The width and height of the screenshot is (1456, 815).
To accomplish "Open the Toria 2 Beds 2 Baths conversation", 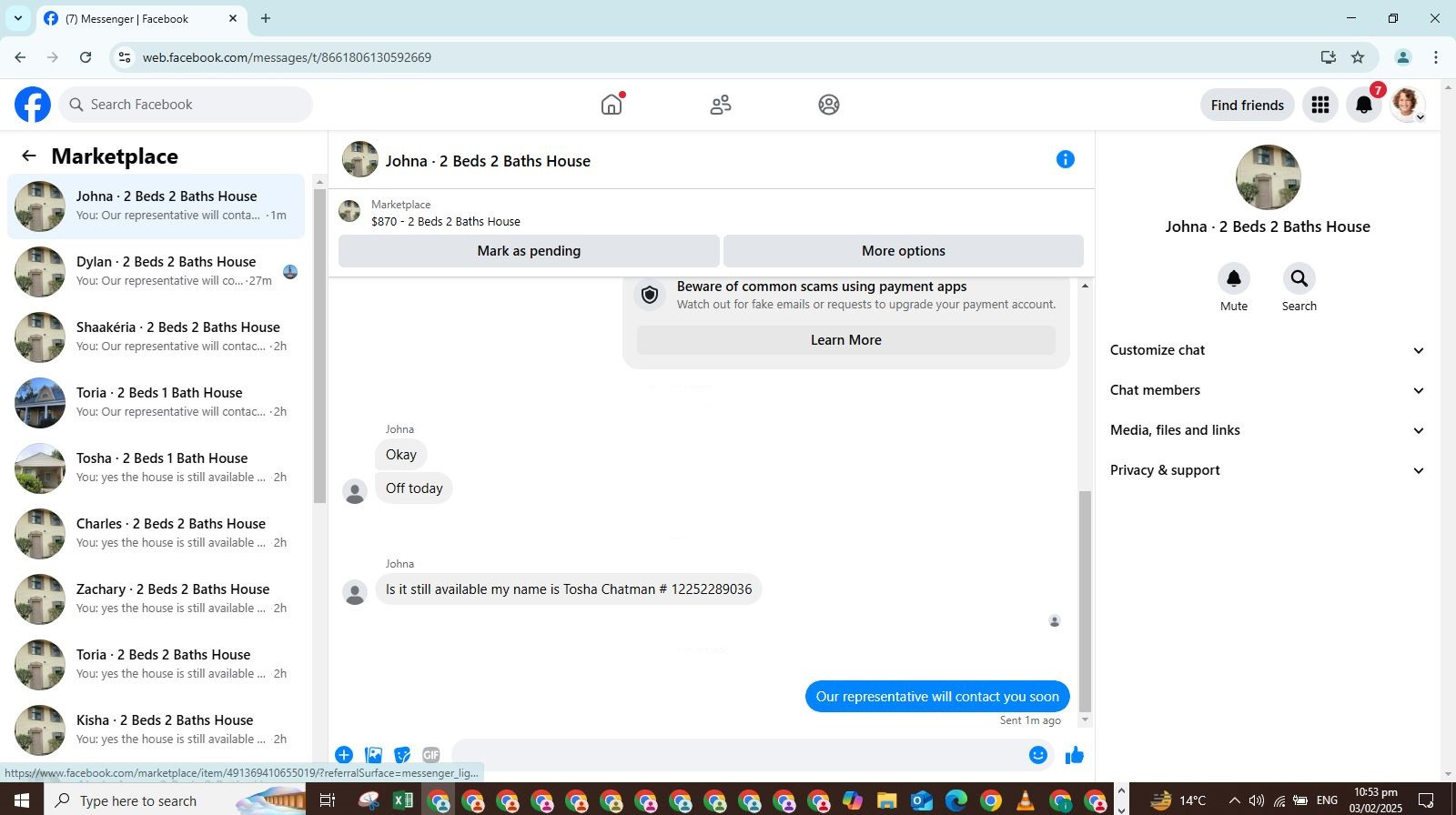I will [x=157, y=665].
